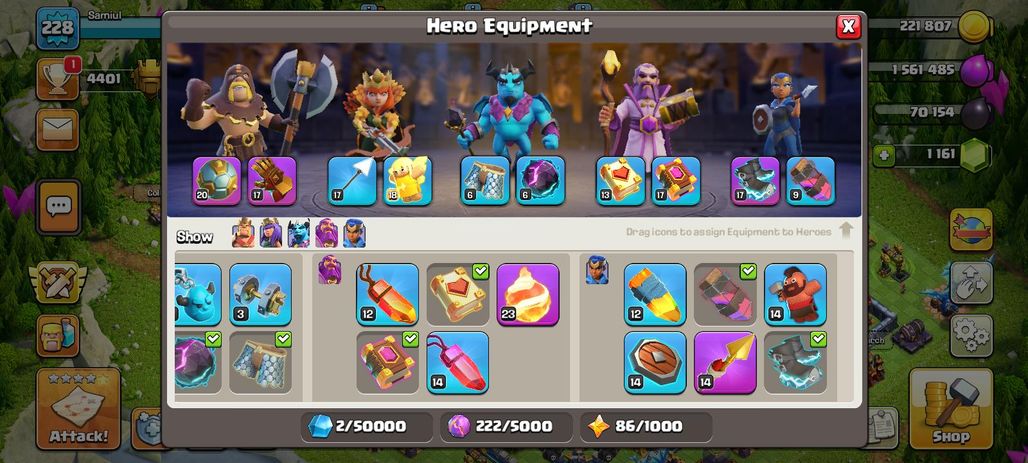Image resolution: width=1028 pixels, height=463 pixels.
Task: Tap the Attack! button
Action: pos(78,408)
